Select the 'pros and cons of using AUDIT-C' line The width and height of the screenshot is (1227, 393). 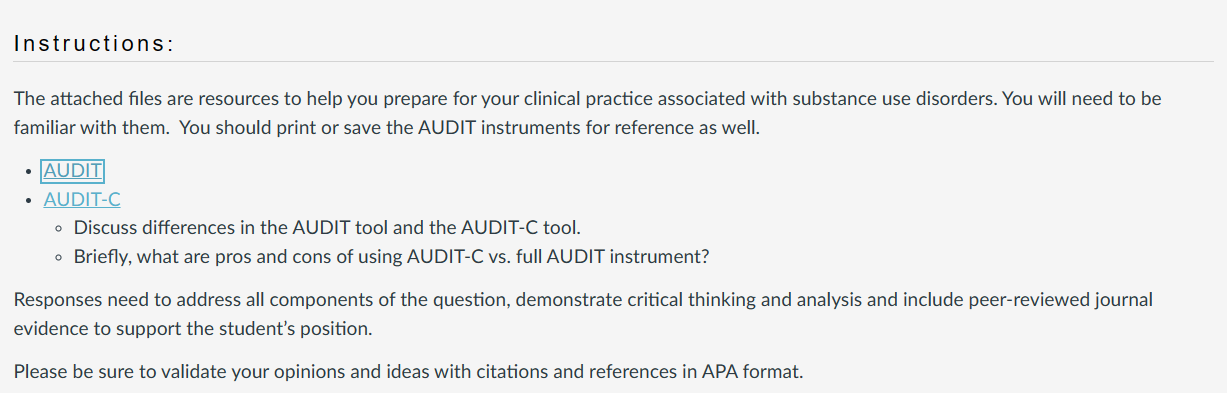(x=392, y=257)
